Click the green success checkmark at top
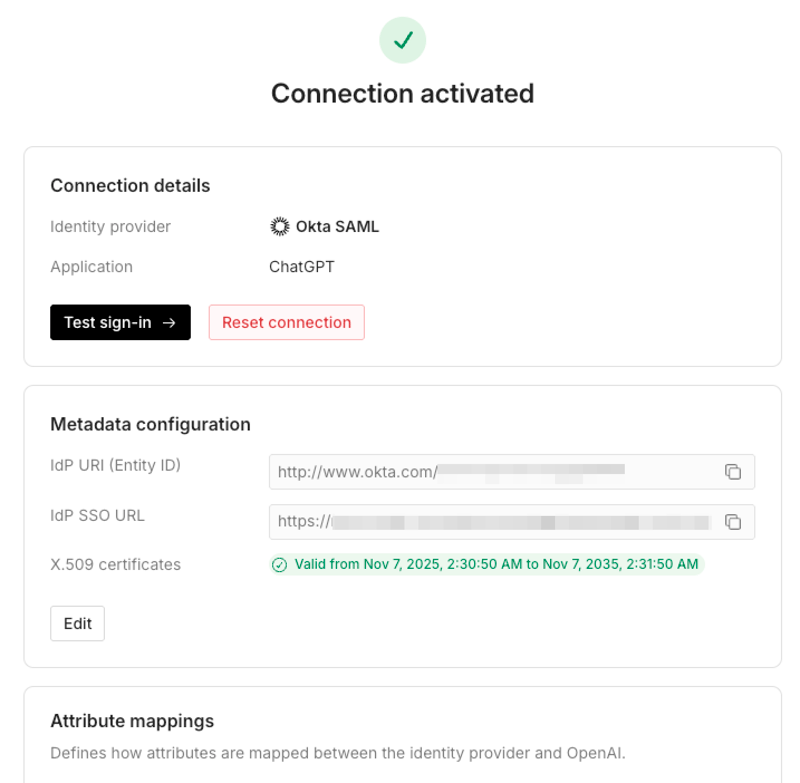 coord(403,40)
